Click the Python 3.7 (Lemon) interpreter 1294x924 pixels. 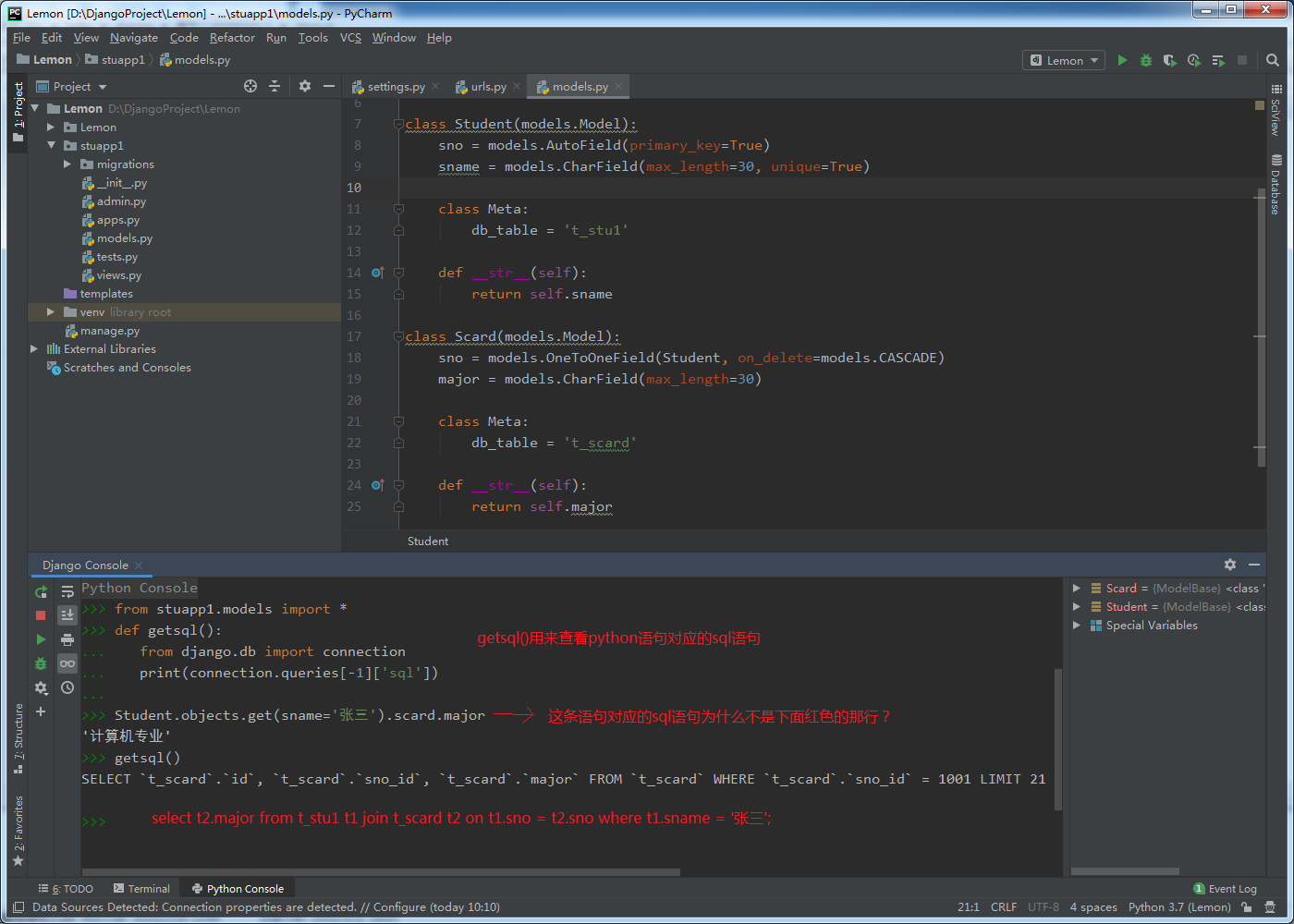point(1179,907)
